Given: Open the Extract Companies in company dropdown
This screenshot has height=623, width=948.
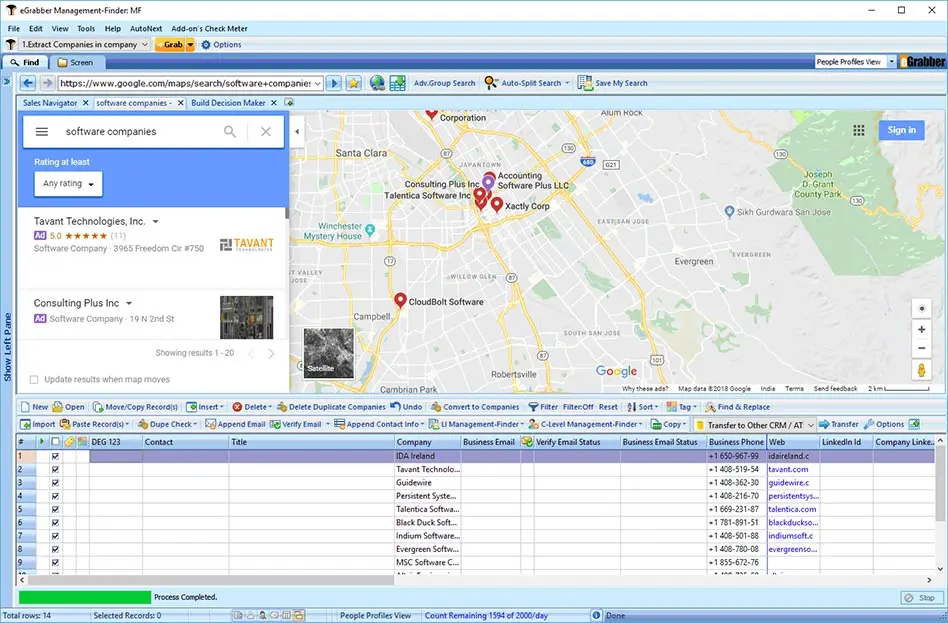Looking at the screenshot, I should 144,44.
